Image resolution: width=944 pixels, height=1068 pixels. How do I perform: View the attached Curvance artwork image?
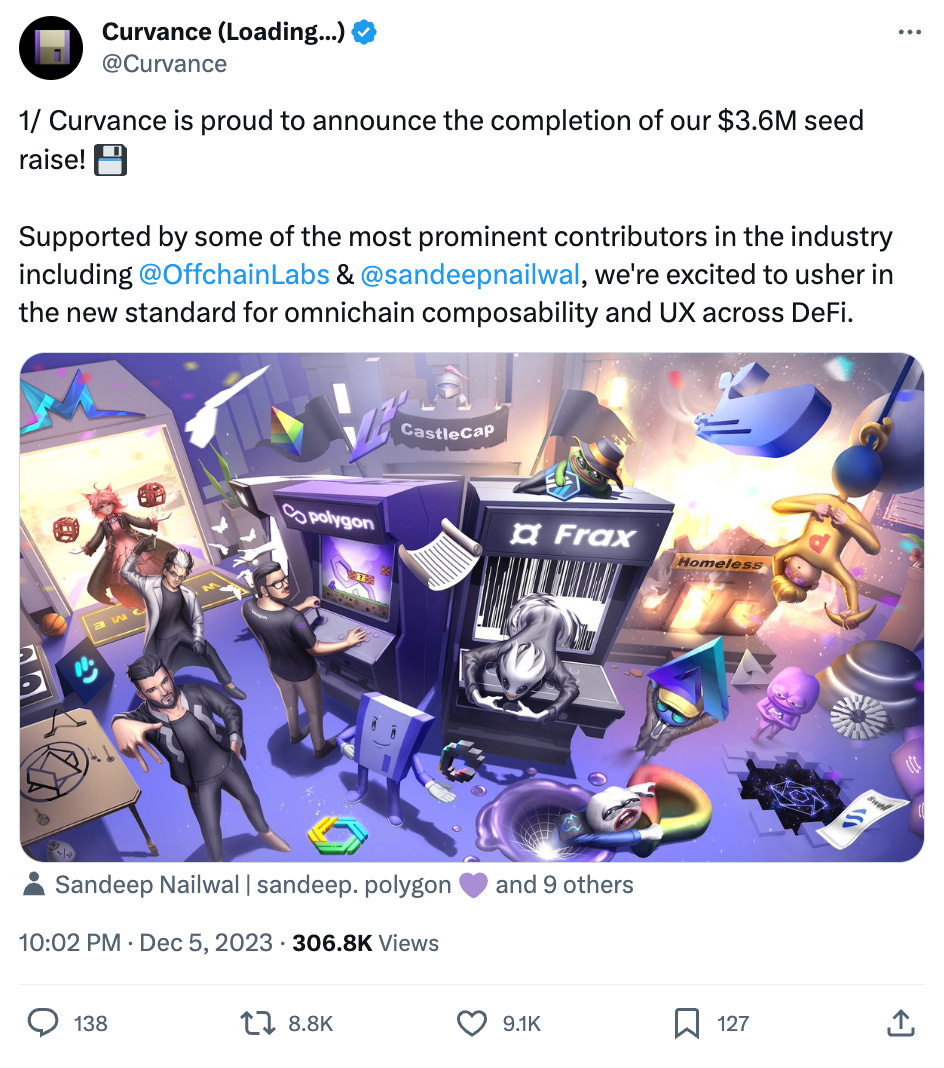pyautogui.click(x=472, y=604)
